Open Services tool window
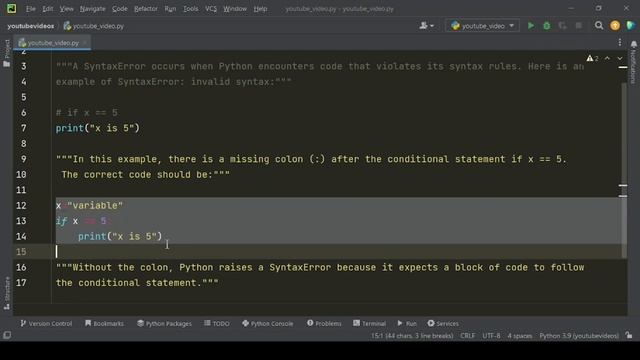640x360 pixels. (x=443, y=323)
